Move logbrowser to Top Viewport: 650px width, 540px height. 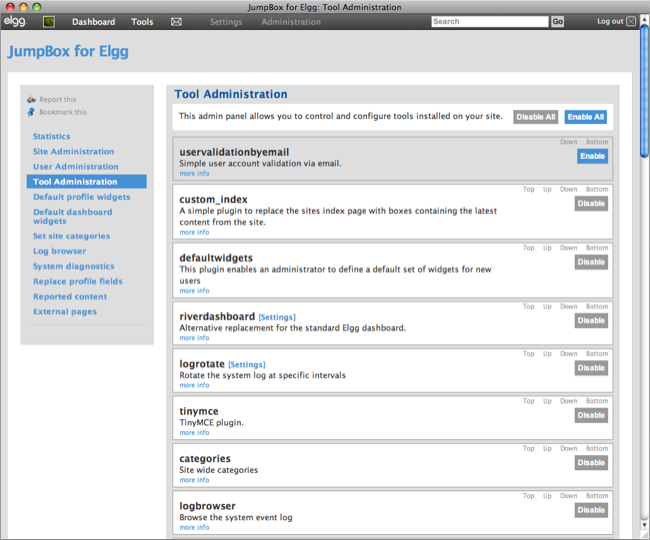(529, 496)
